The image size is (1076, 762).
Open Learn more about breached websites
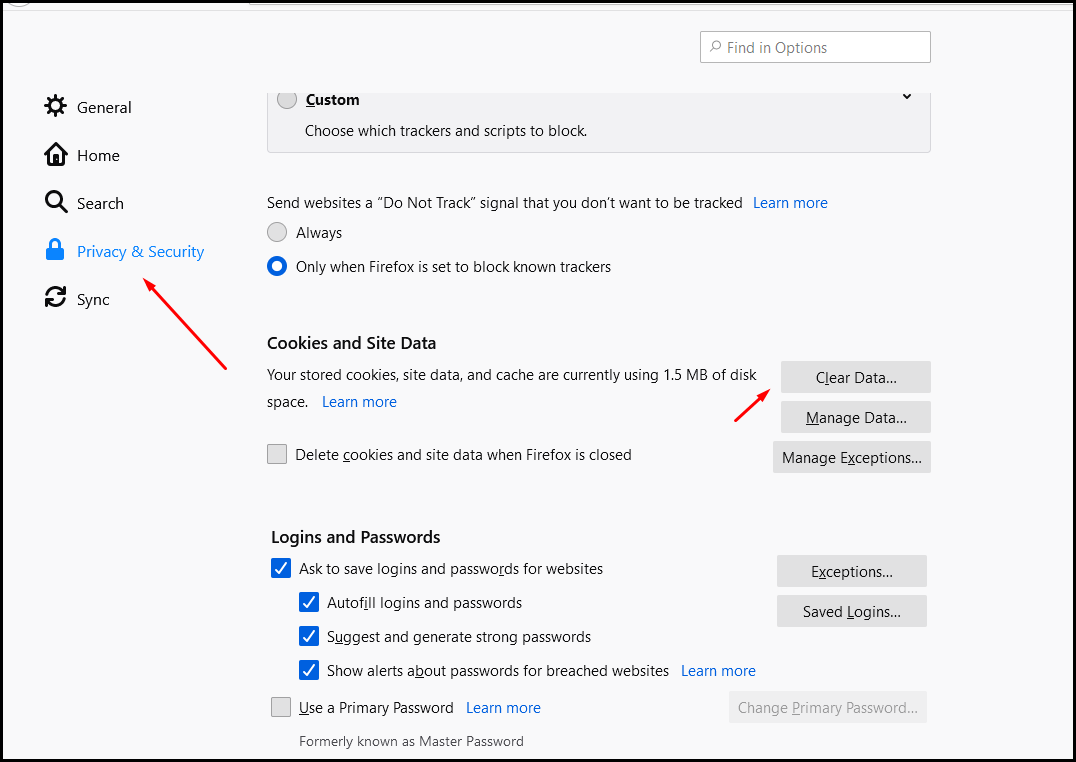click(718, 671)
